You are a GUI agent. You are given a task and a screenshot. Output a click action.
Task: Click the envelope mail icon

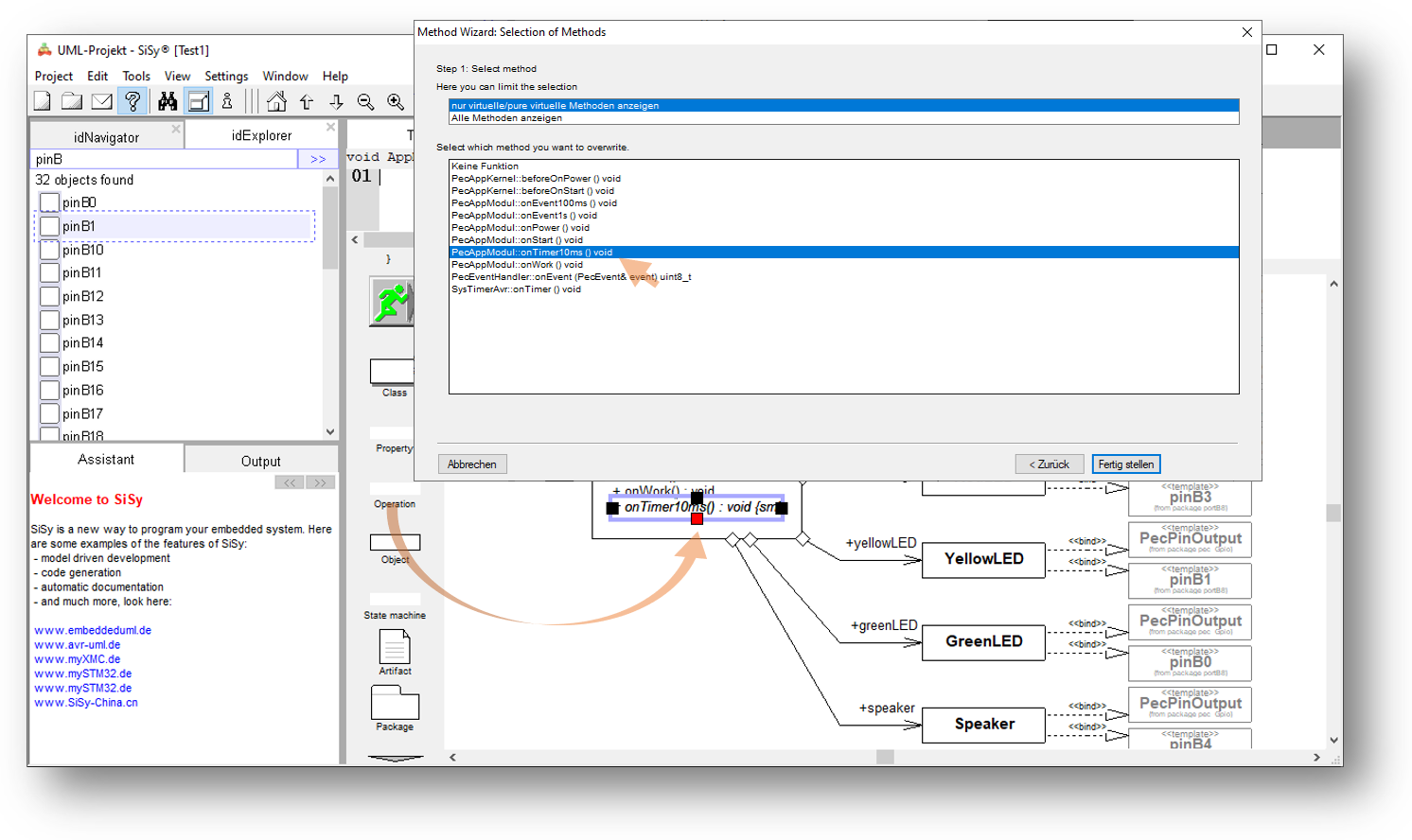pos(102,101)
